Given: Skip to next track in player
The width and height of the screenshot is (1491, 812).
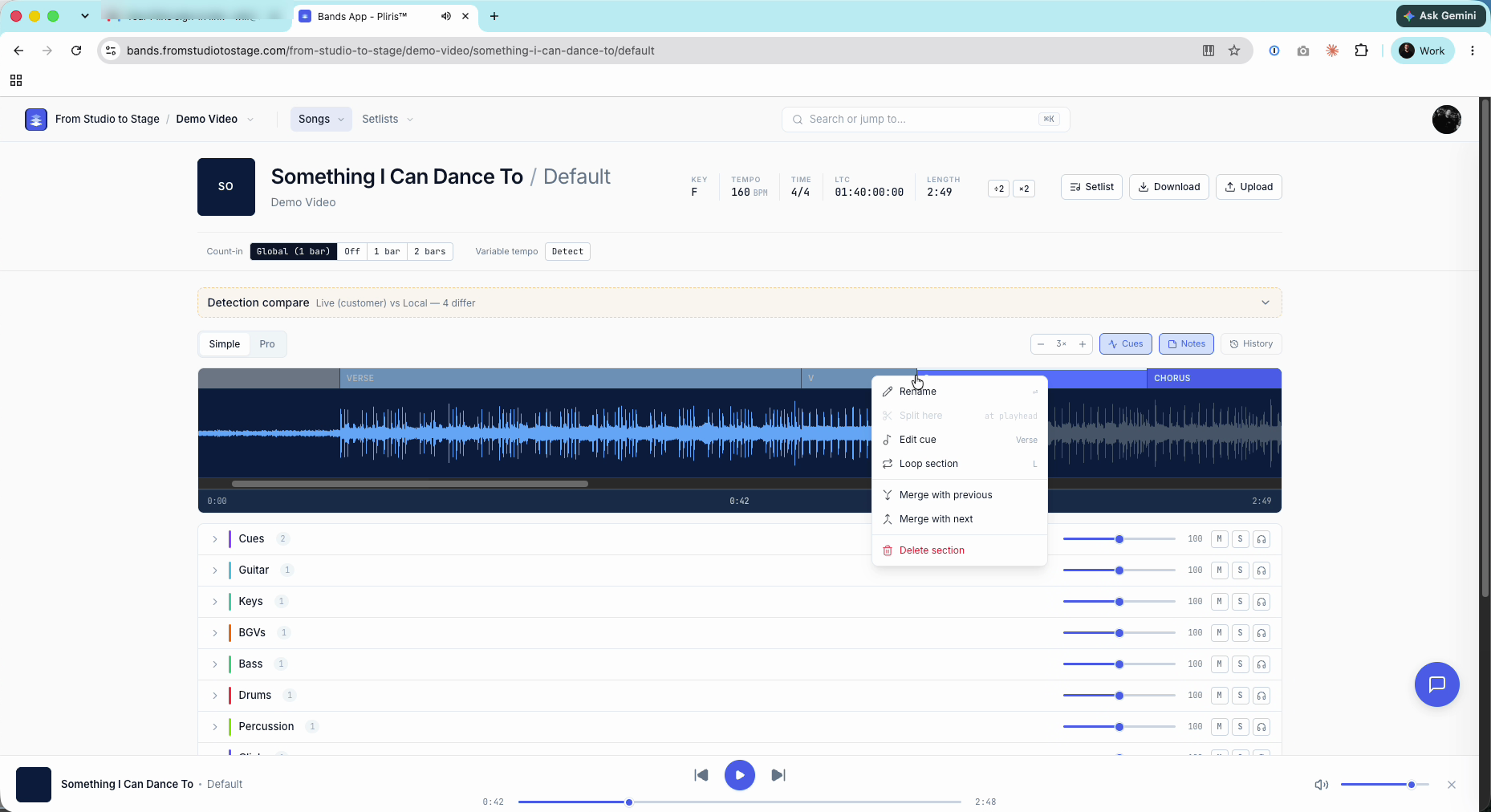Looking at the screenshot, I should tap(778, 775).
